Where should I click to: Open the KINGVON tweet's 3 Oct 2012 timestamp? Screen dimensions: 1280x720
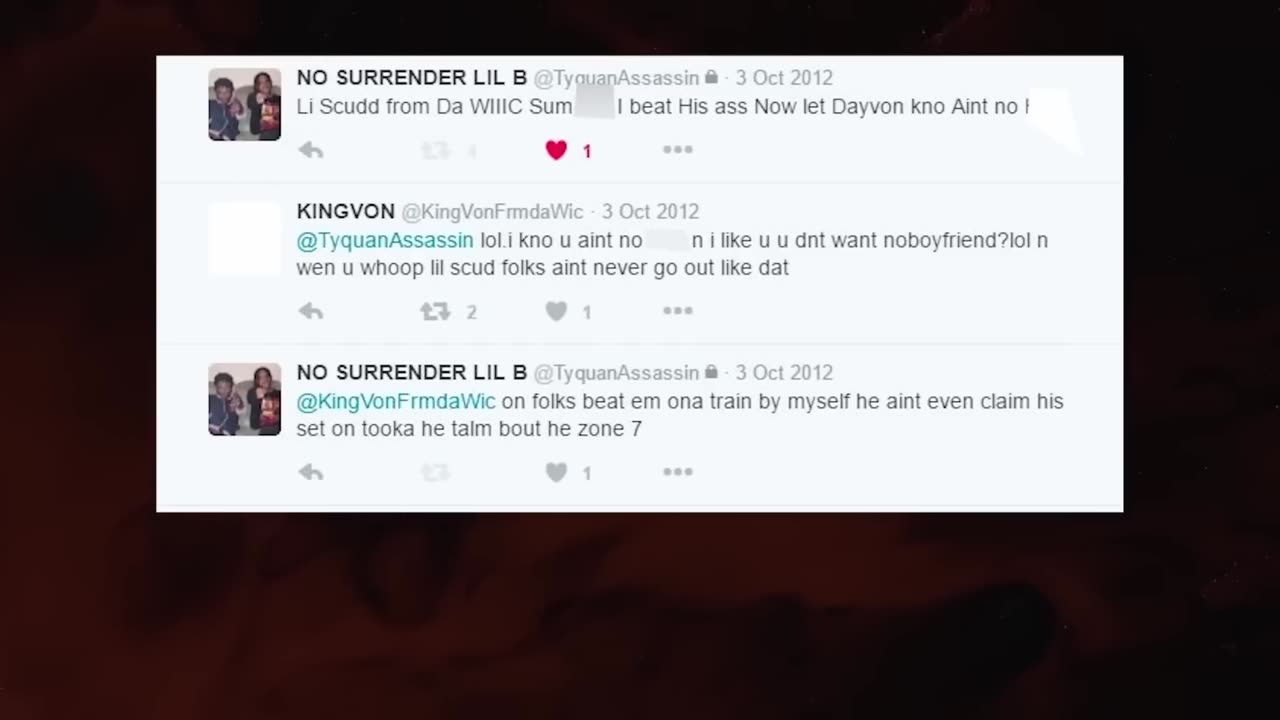pos(650,212)
